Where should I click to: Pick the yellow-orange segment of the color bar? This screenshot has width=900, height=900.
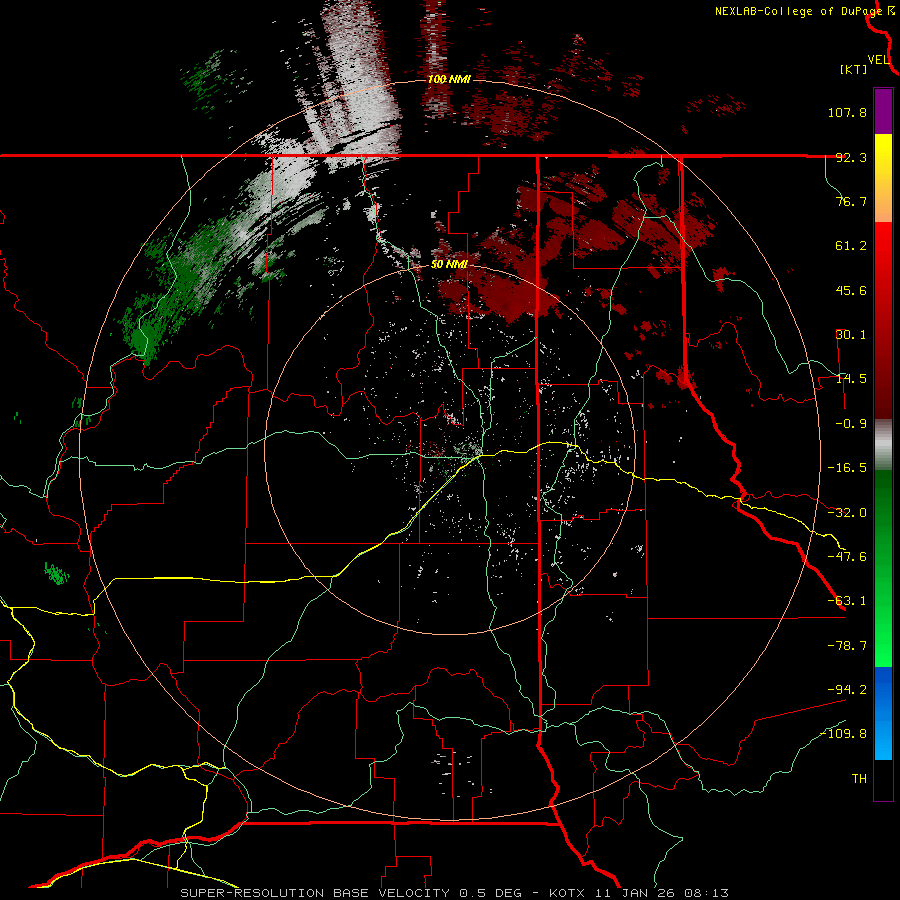(883, 178)
